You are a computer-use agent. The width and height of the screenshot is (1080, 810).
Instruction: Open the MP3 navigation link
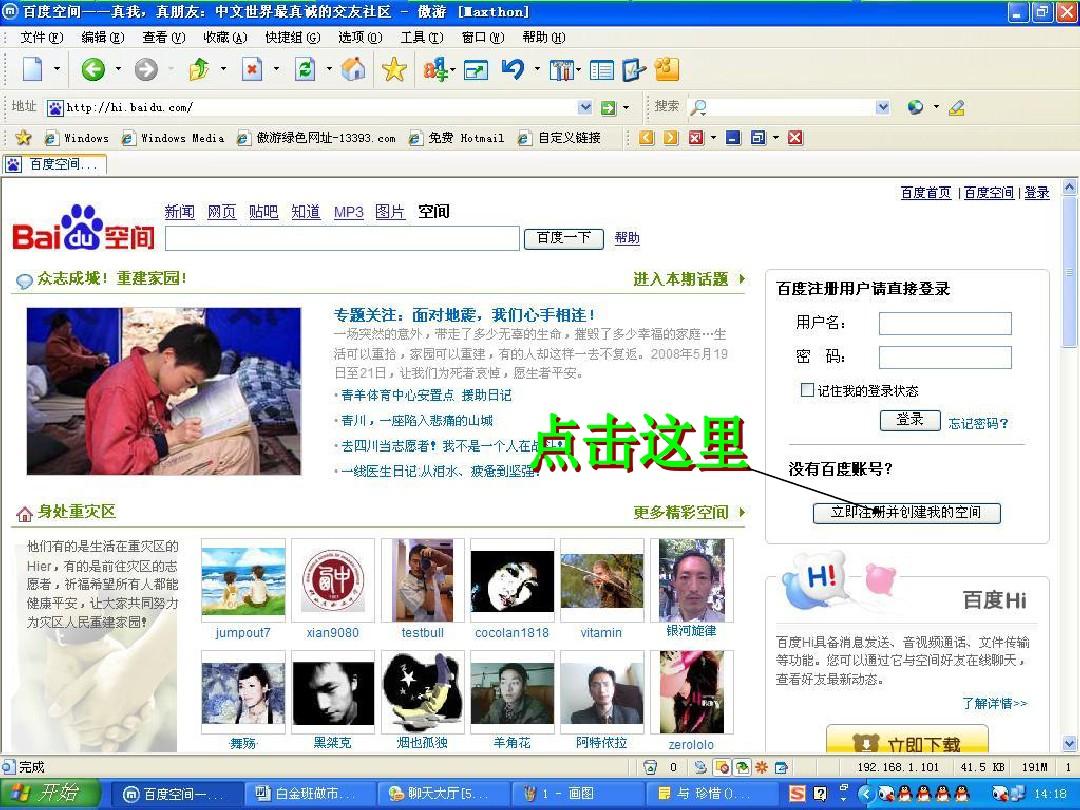pyautogui.click(x=349, y=212)
